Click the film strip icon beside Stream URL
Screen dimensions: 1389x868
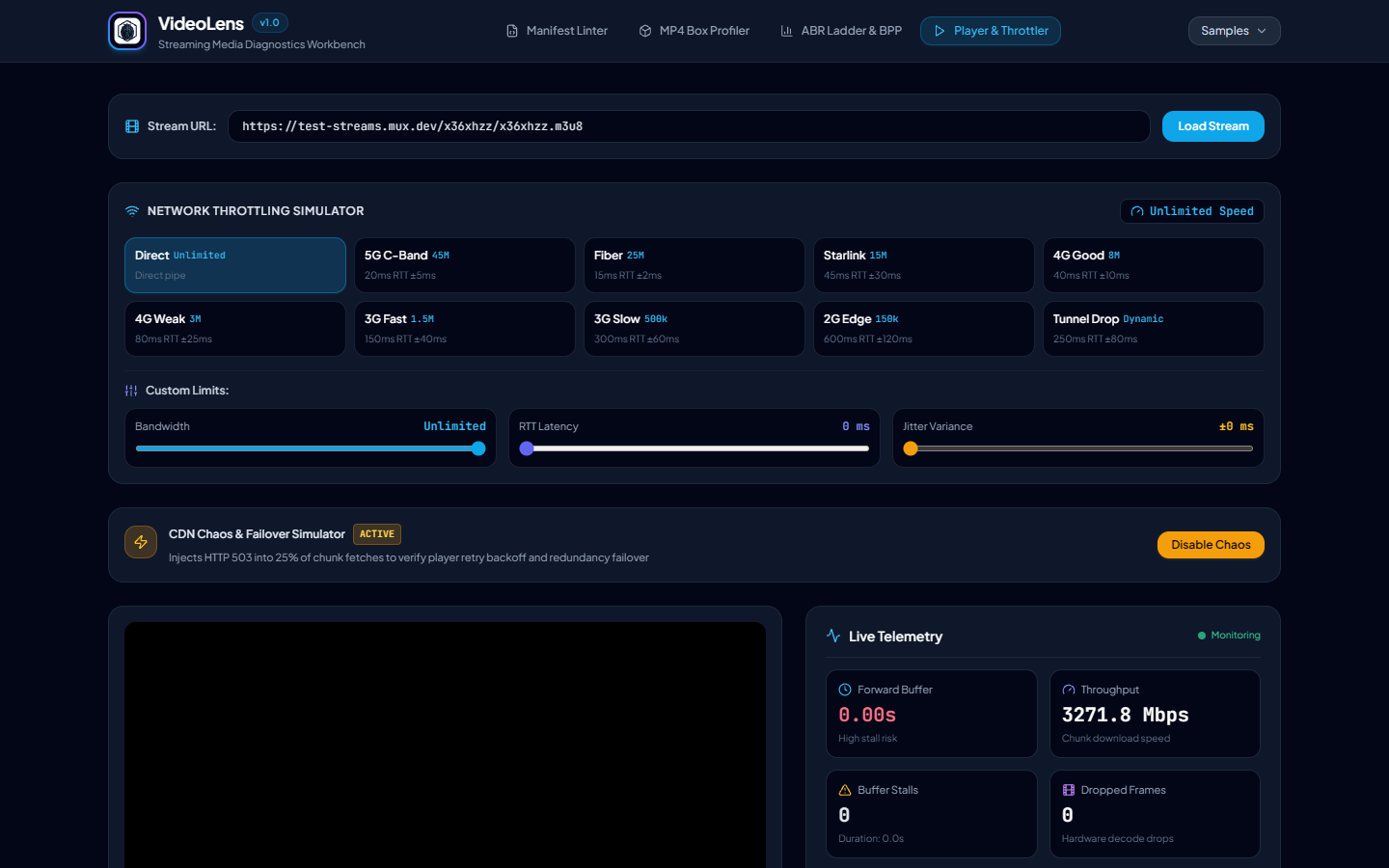(x=132, y=126)
